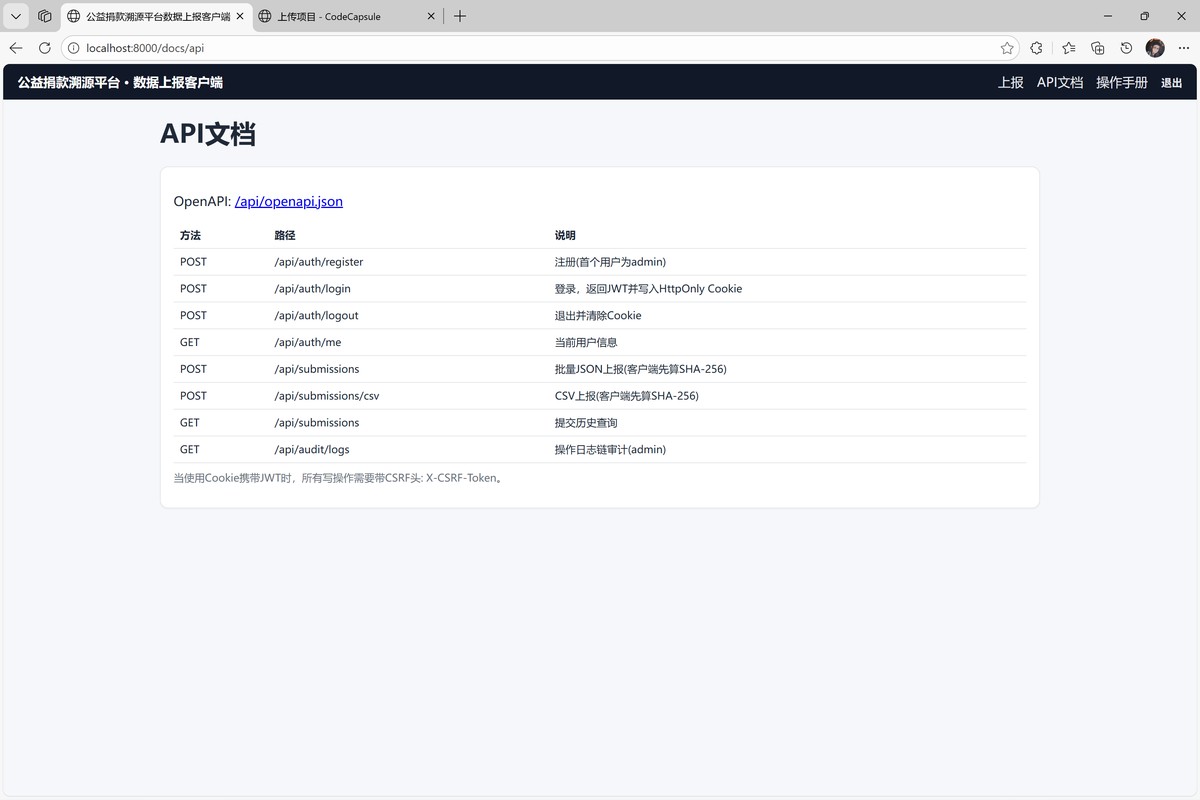Open the tab actions workspace icon
This screenshot has height=800, width=1200.
point(45,16)
